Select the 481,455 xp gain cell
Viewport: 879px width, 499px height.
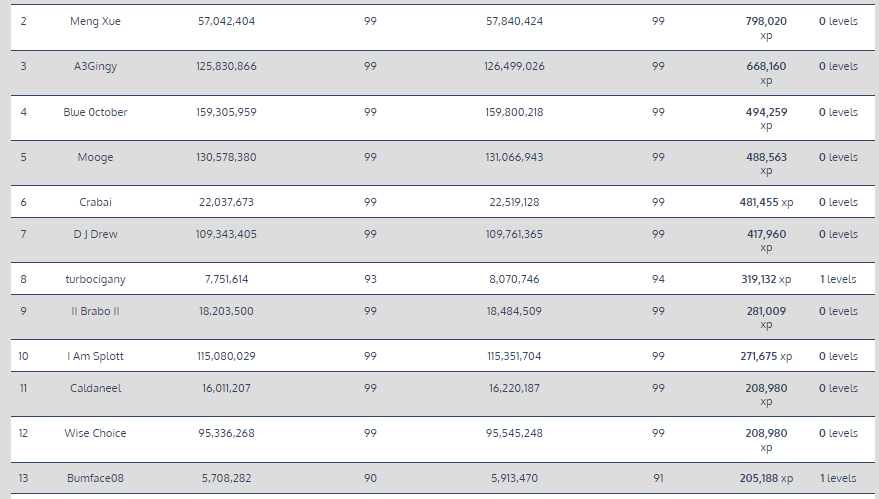click(766, 202)
